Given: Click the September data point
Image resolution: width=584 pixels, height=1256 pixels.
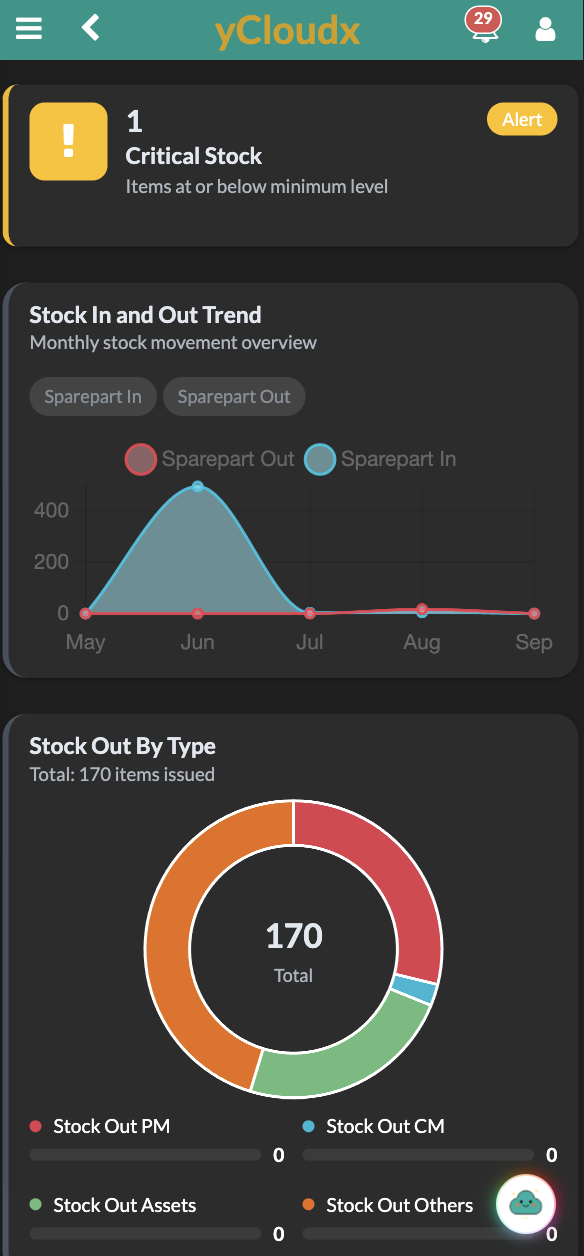Looking at the screenshot, I should coord(534,613).
